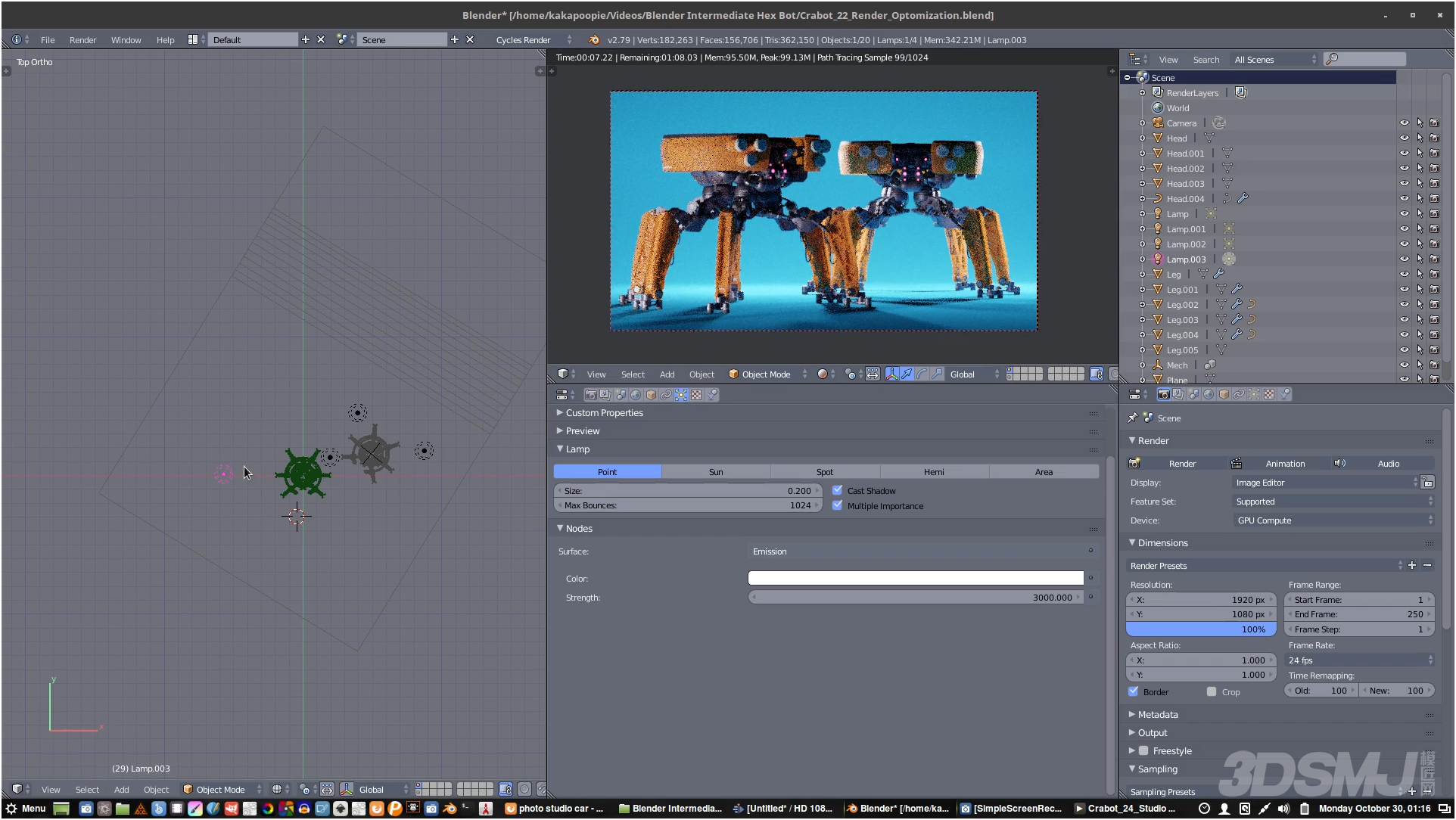Toggle visibility eye for Leg.004
Screen dimensions: 1456x820
pyautogui.click(x=1405, y=335)
